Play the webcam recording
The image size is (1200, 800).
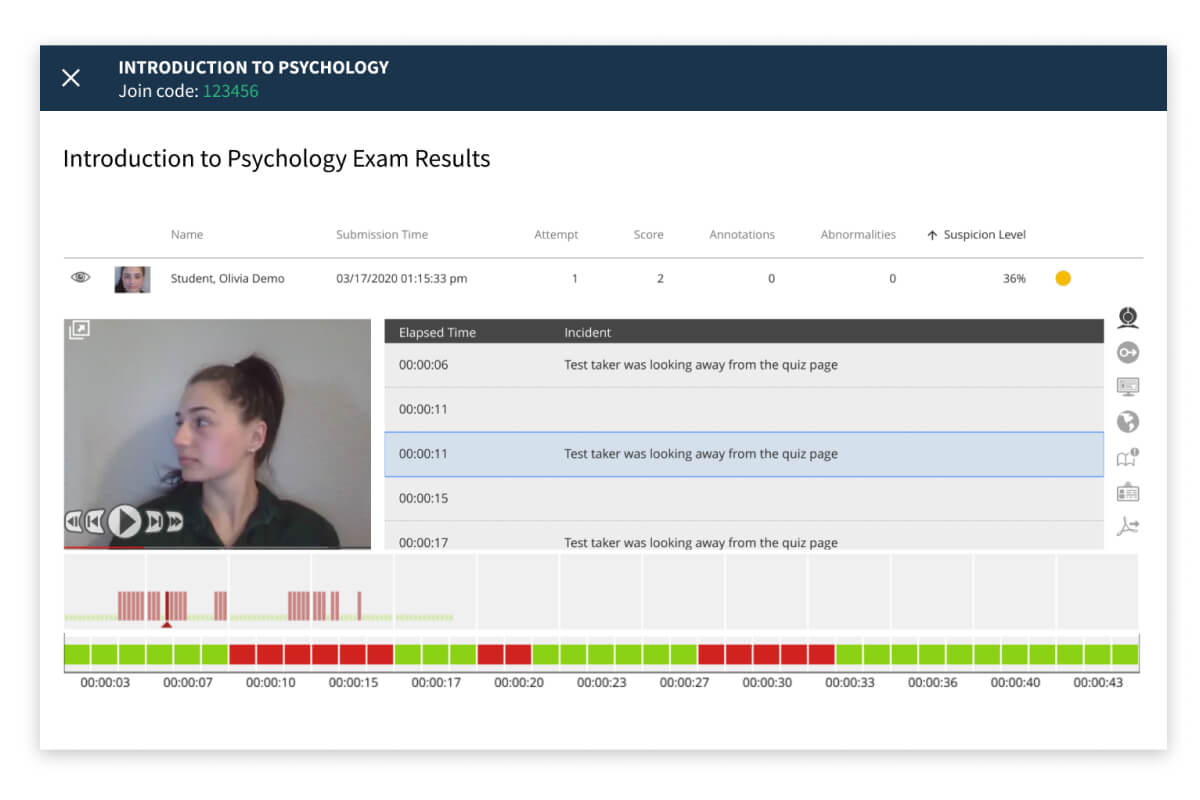[124, 521]
